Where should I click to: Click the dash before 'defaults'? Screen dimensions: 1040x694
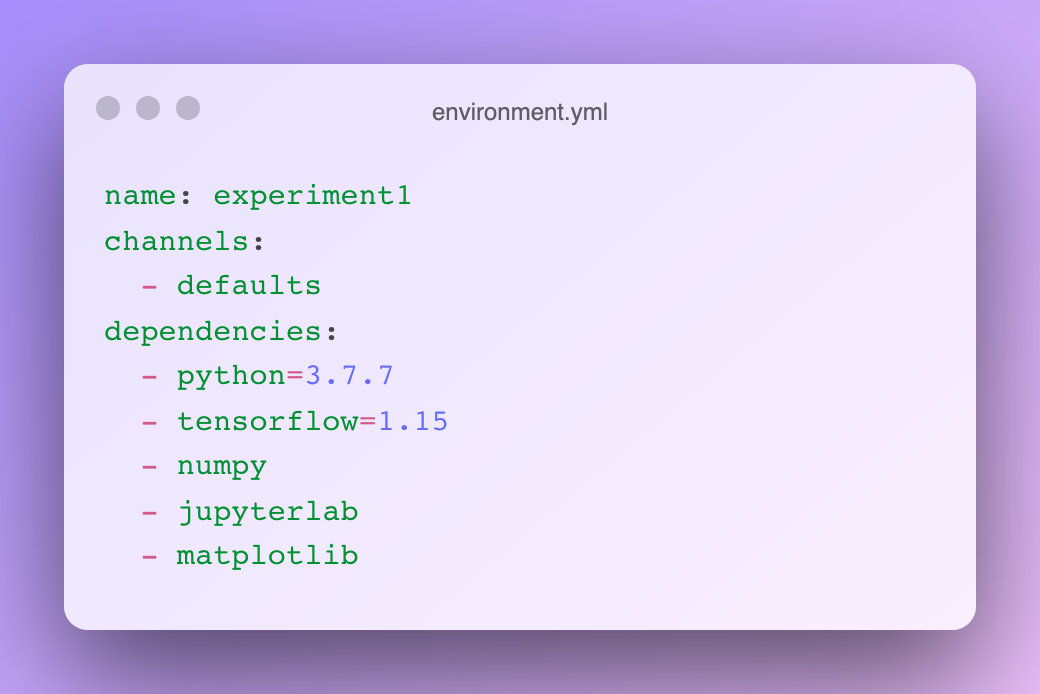click(x=149, y=286)
